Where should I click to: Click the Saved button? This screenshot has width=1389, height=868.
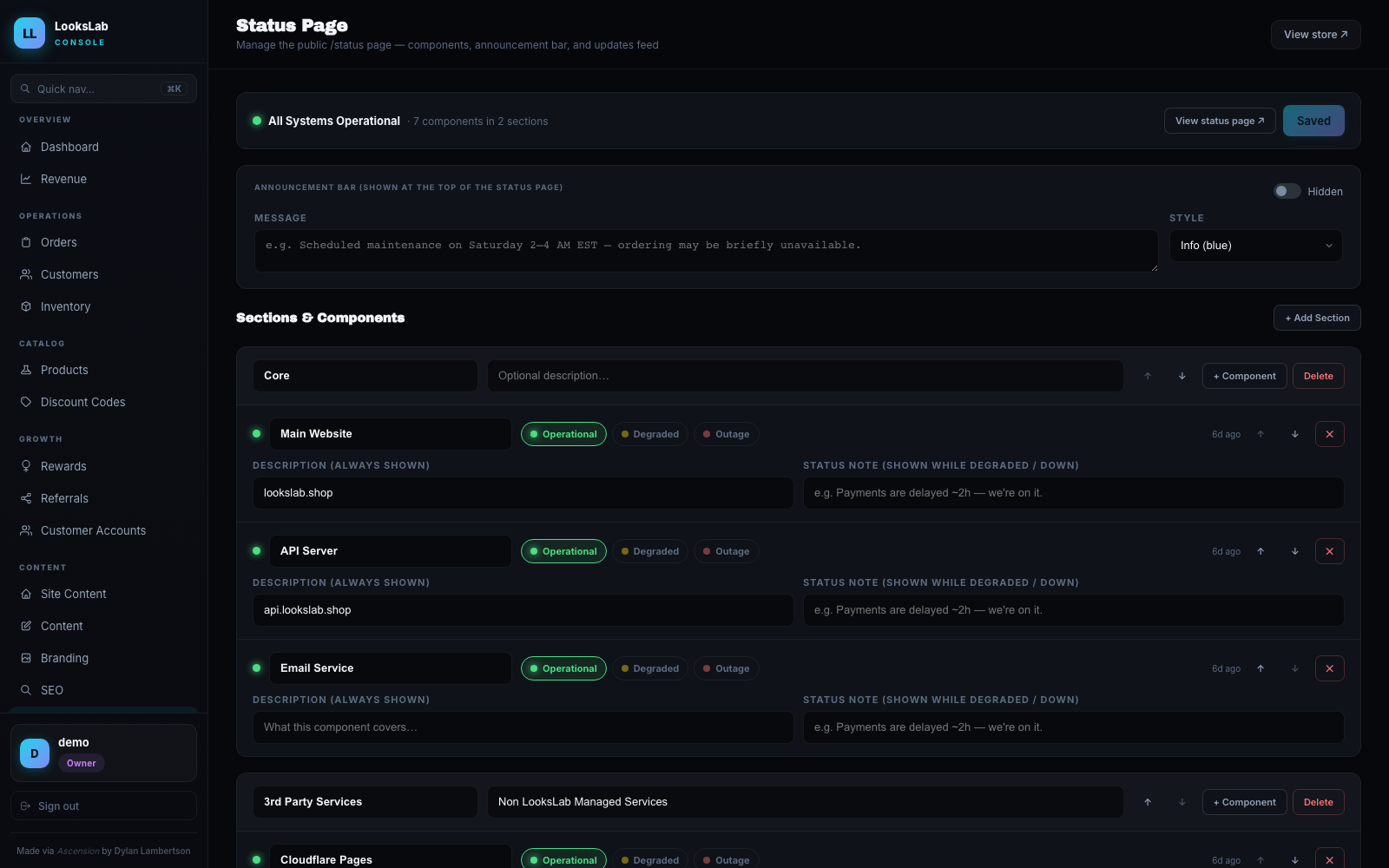point(1313,121)
